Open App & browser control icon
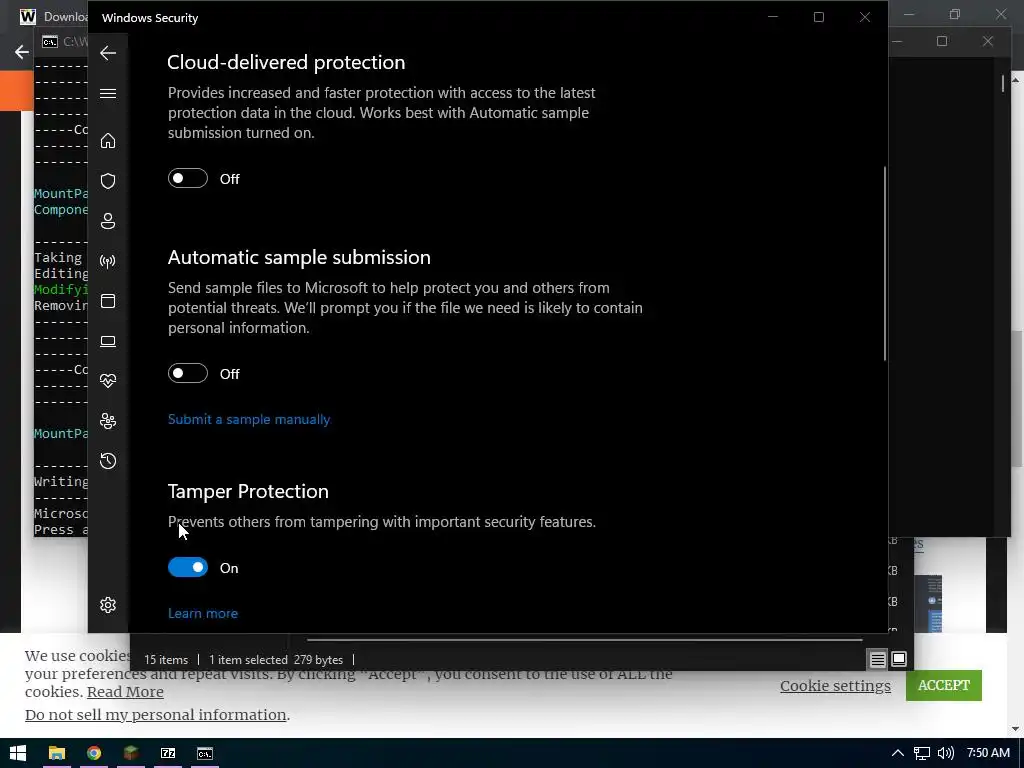1024x768 pixels. pos(108,301)
